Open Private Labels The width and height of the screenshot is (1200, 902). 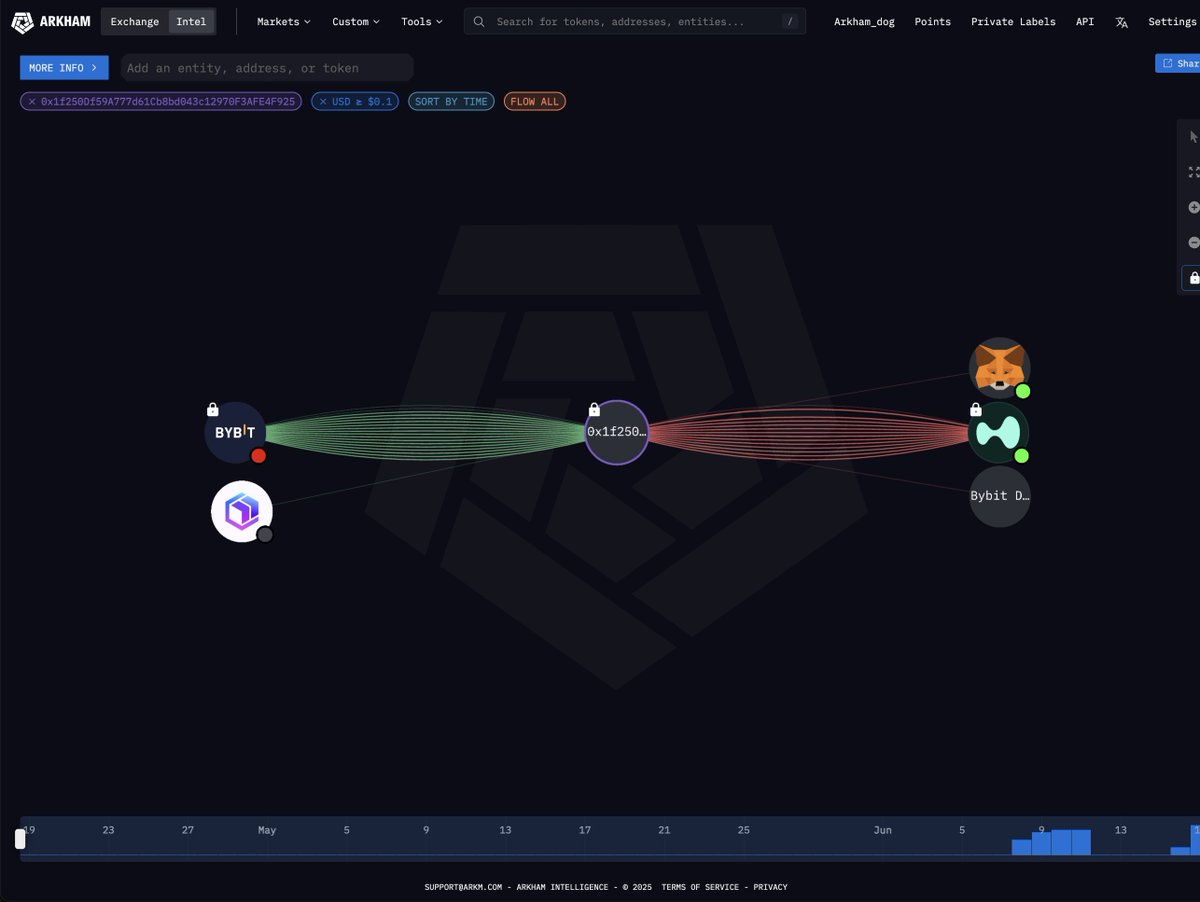pyautogui.click(x=1013, y=22)
